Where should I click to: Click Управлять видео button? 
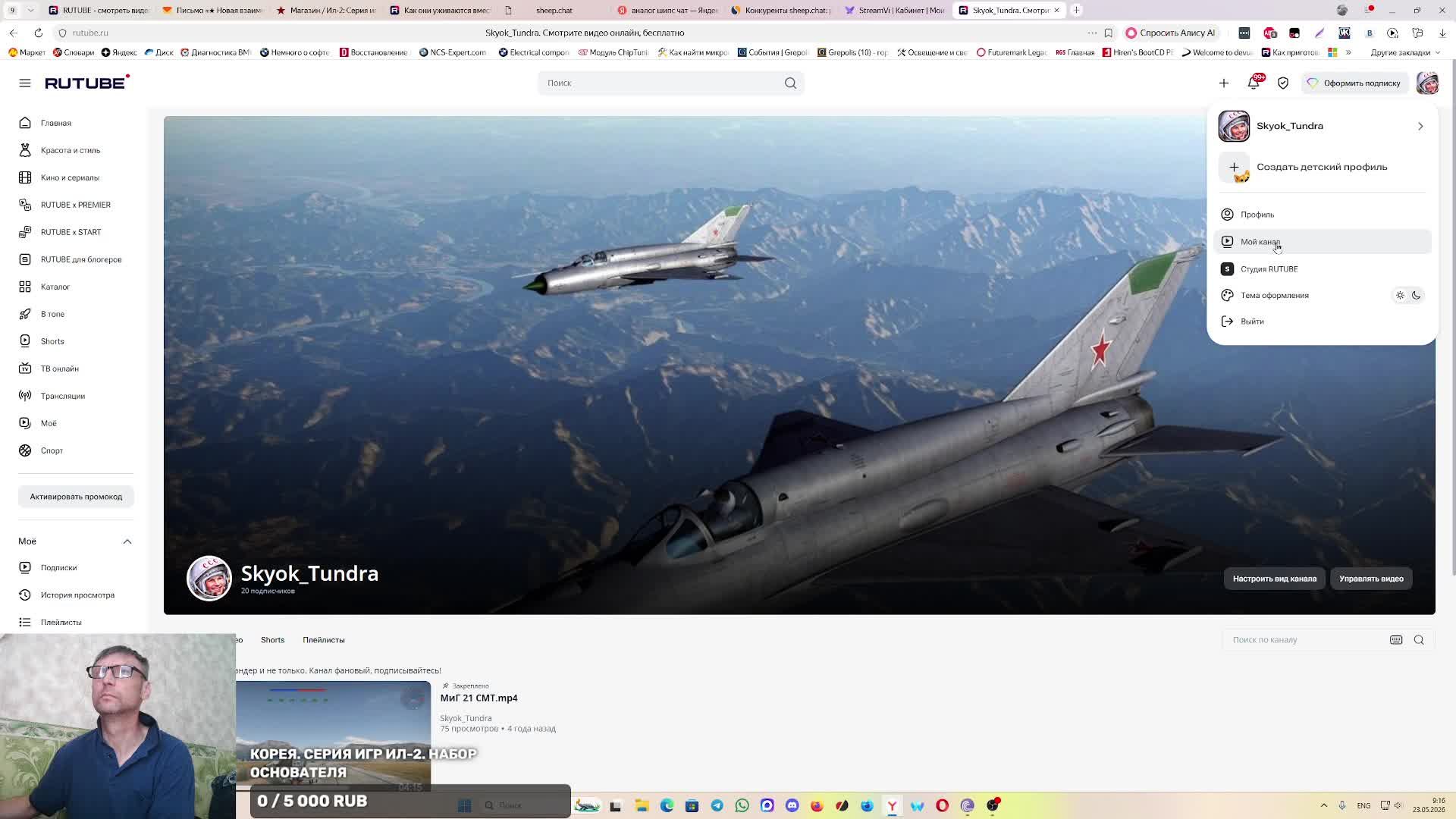pos(1371,579)
